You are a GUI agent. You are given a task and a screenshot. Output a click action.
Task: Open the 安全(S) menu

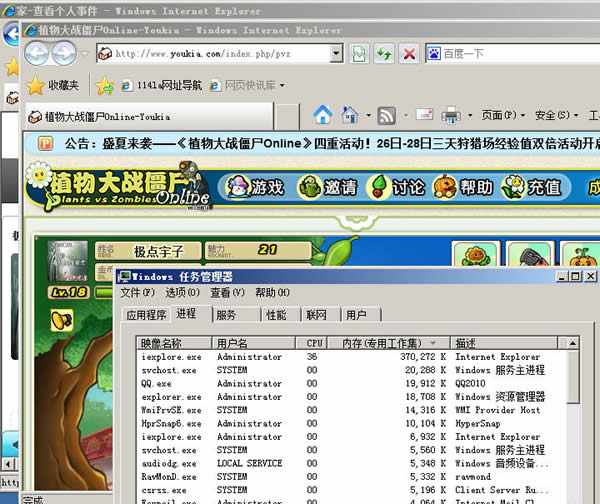point(556,115)
